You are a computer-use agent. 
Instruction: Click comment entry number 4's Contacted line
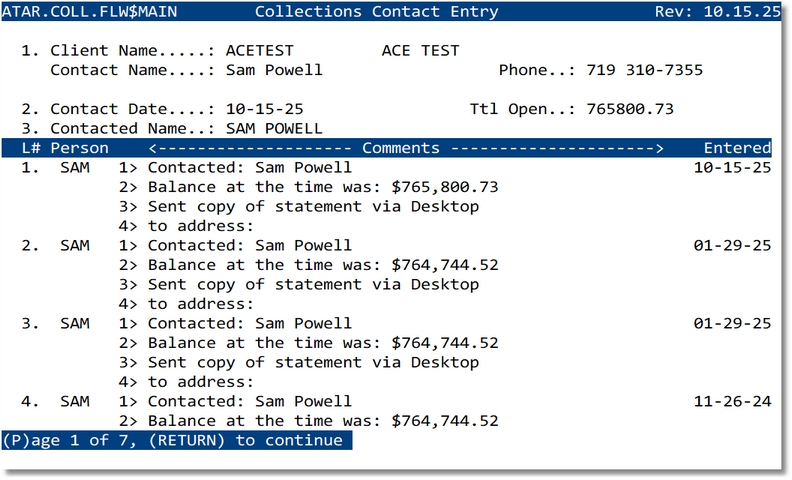click(250, 402)
